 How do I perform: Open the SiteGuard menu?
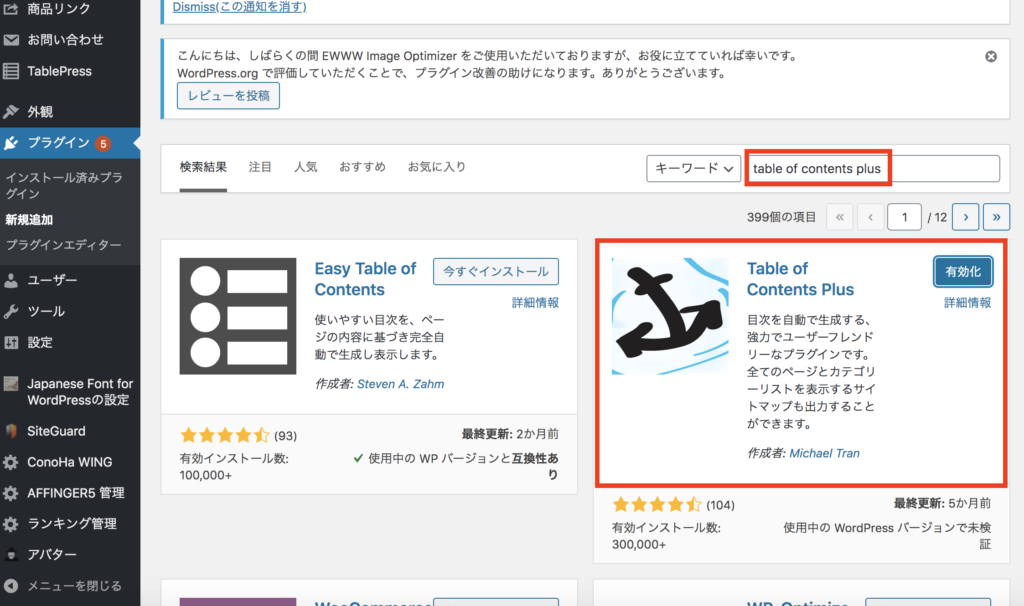(x=70, y=431)
